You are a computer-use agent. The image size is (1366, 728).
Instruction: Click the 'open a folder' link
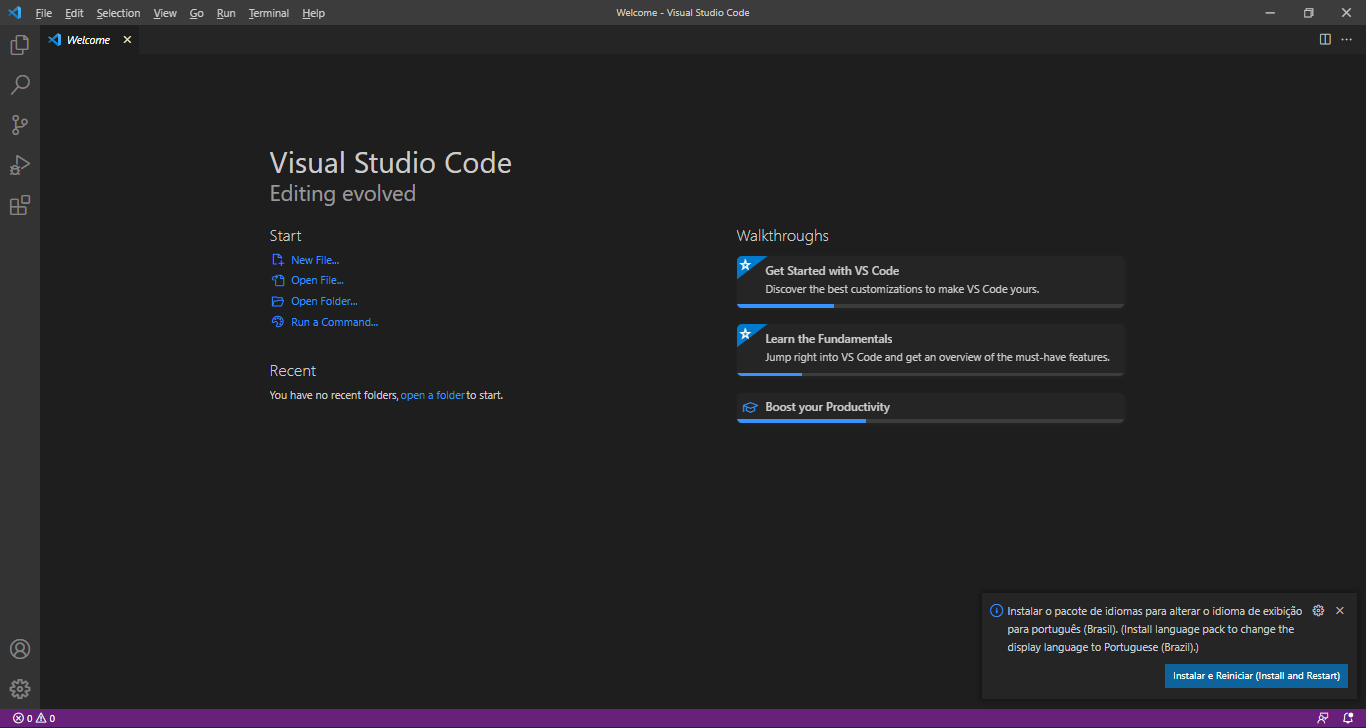pos(432,396)
